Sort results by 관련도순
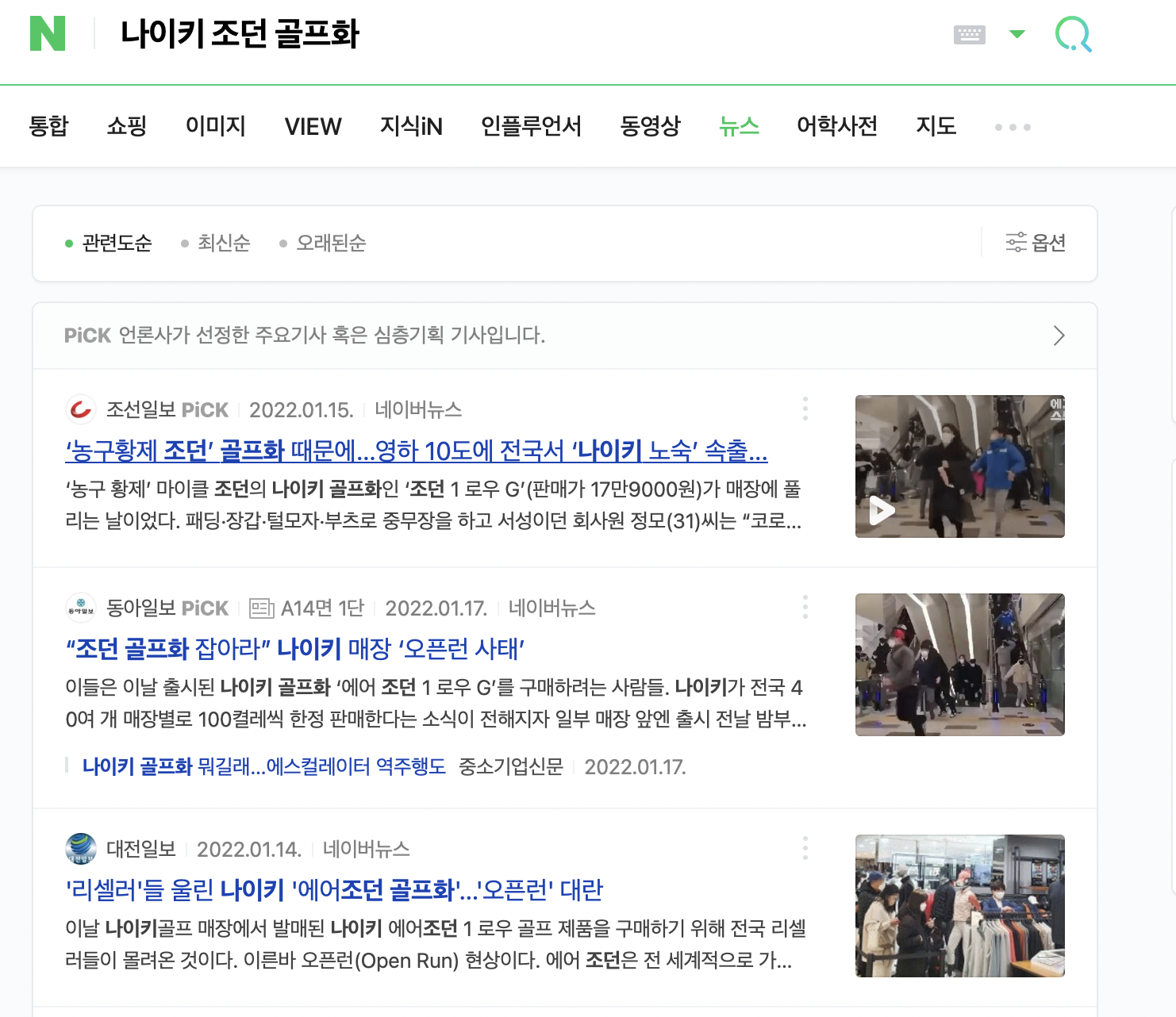The image size is (1176, 1017). pyautogui.click(x=108, y=243)
